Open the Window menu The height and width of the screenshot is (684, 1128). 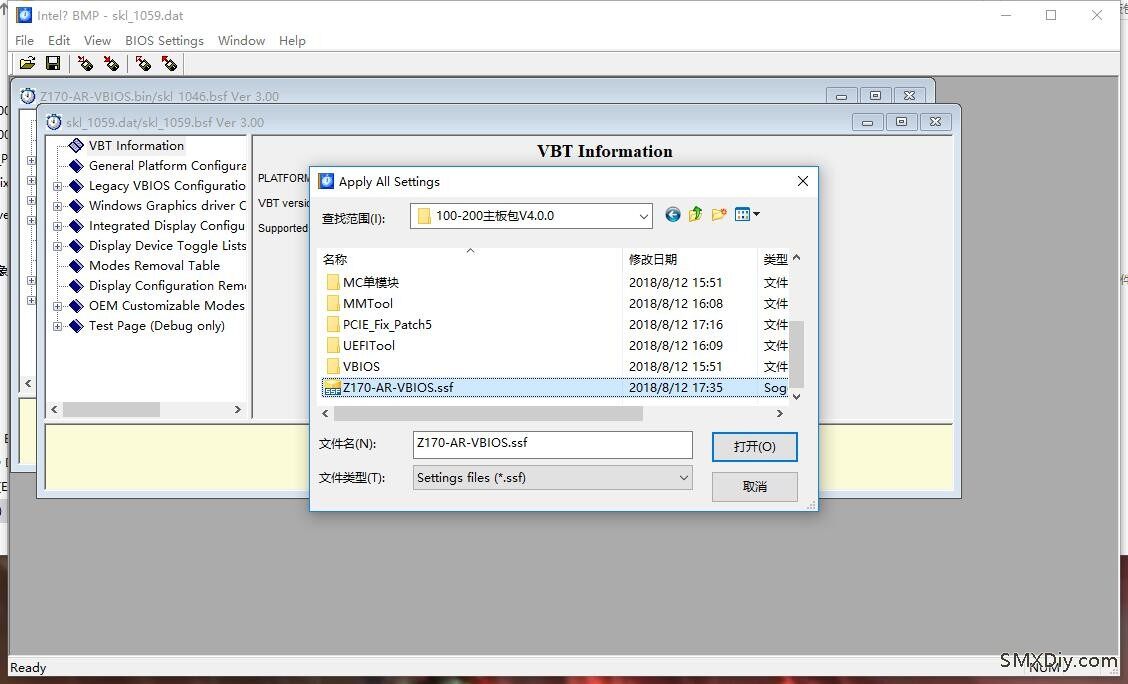[242, 40]
